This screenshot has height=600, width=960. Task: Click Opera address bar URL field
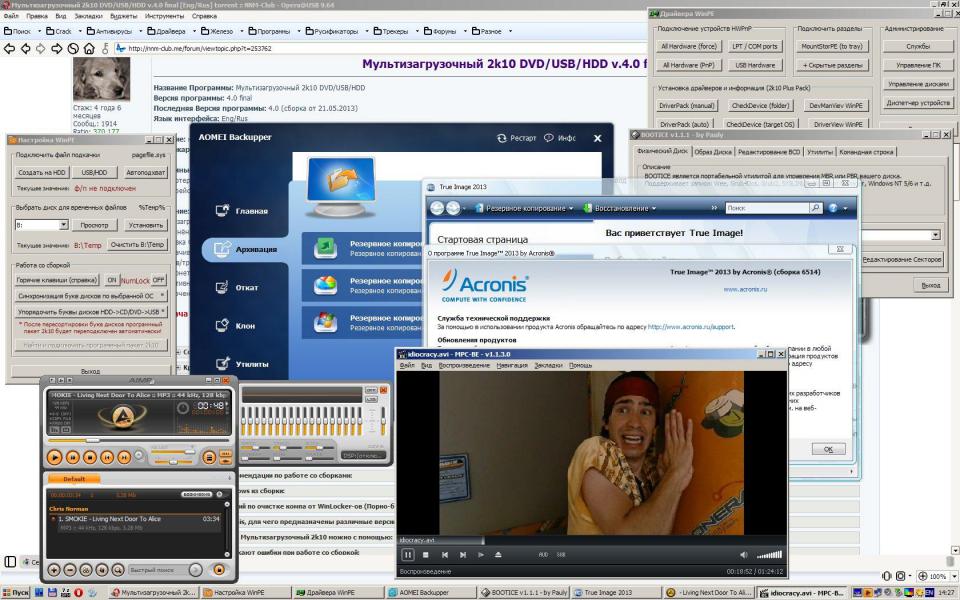point(380,48)
